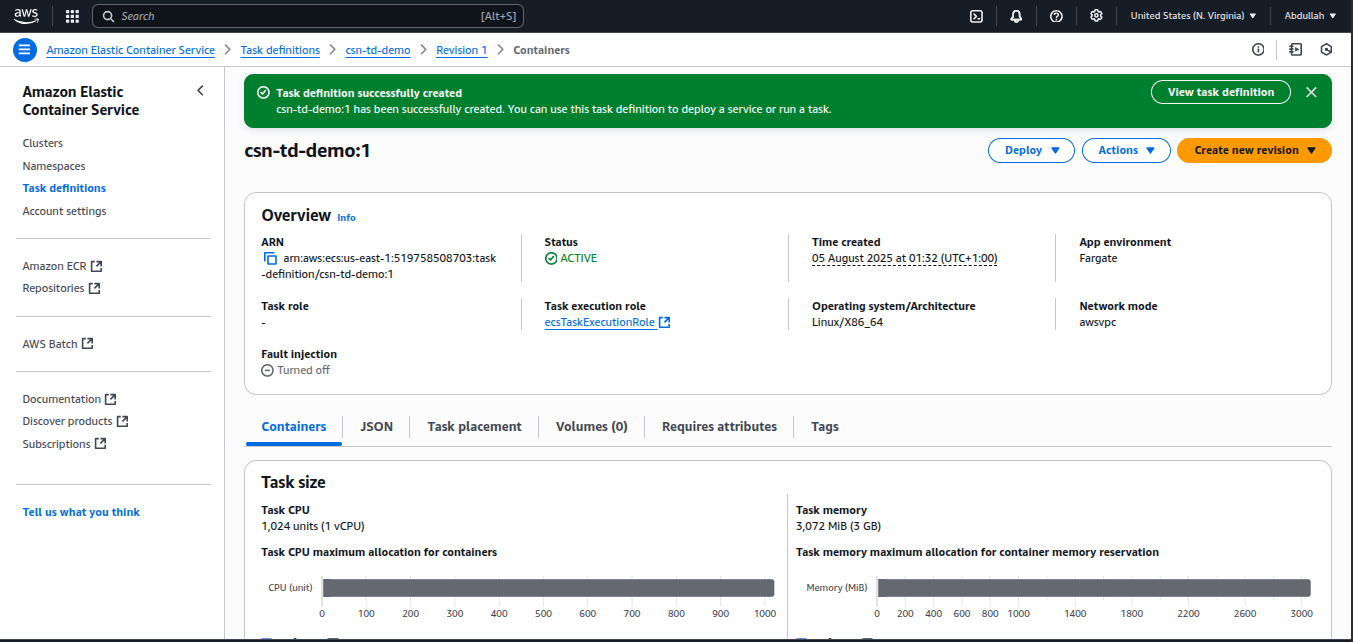Open the services grid menu icon
Image resolution: width=1353 pixels, height=642 pixels.
tap(72, 16)
